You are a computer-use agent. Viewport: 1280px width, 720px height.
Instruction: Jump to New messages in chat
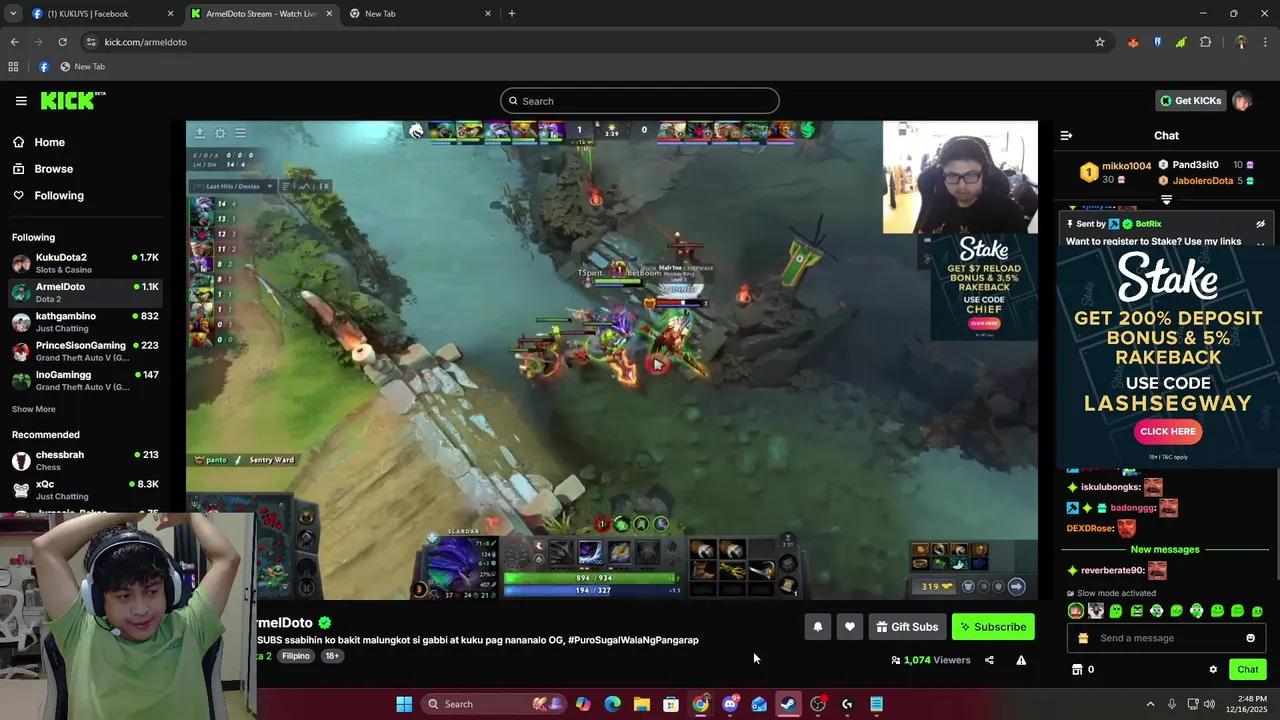(x=1165, y=549)
